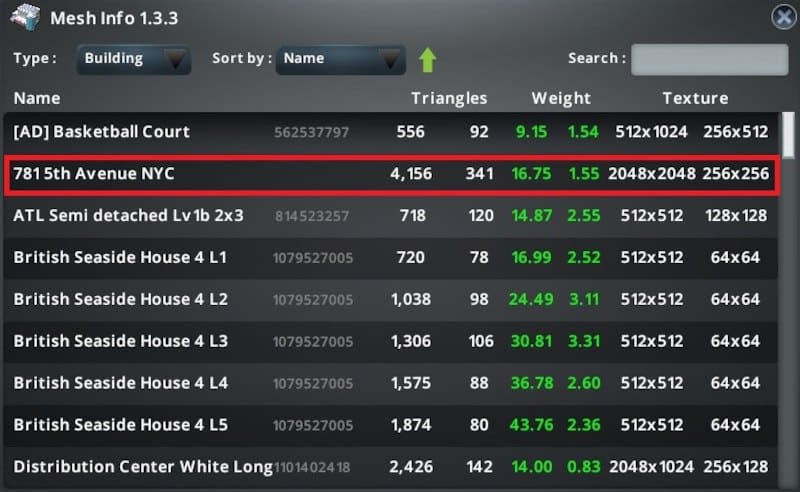Open workshop ID 562537797 link

(312, 133)
